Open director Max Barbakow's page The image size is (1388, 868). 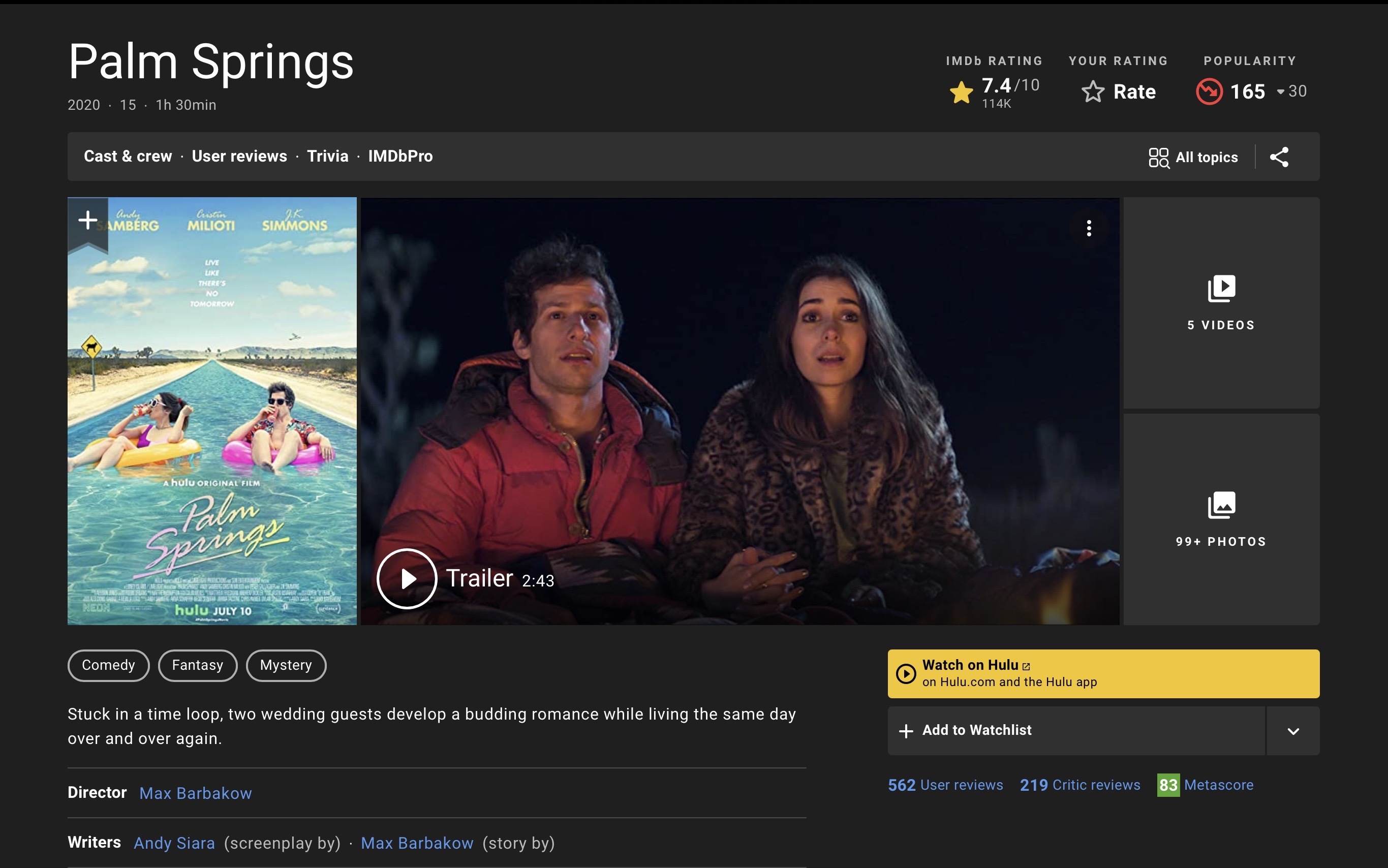pyautogui.click(x=195, y=793)
